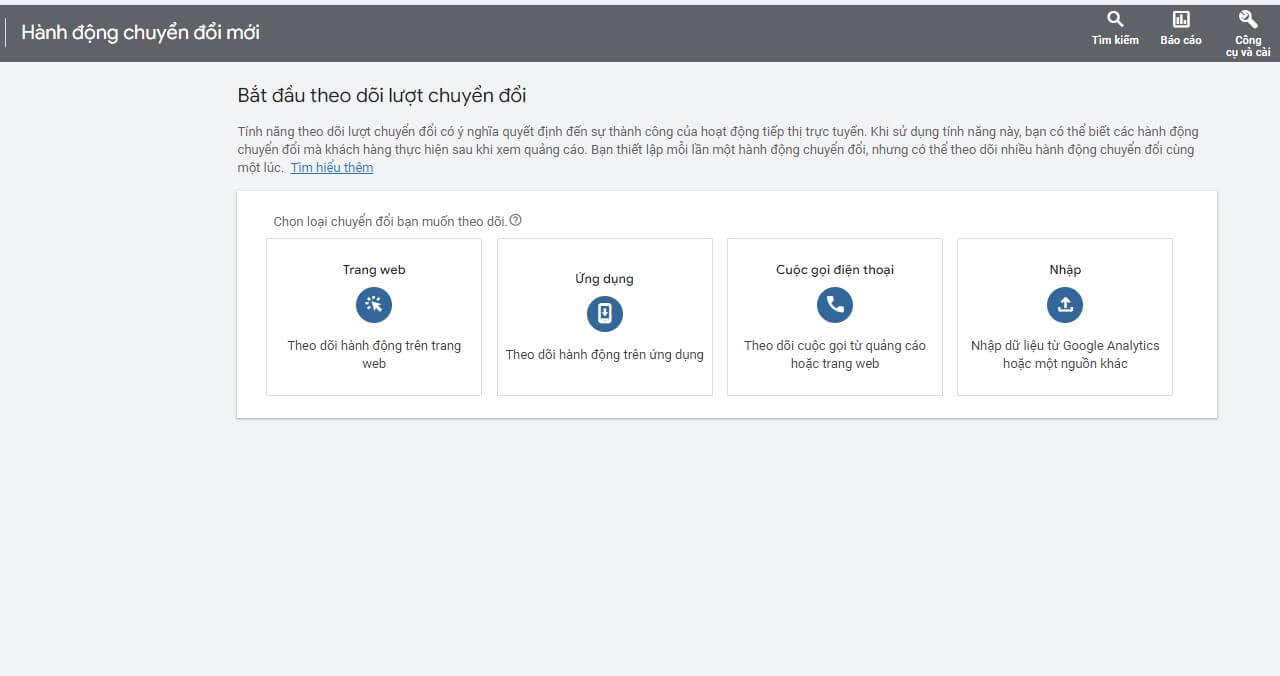Select Ứng dụng conversion type card
Image resolution: width=1280 pixels, height=676 pixels.
tap(604, 316)
